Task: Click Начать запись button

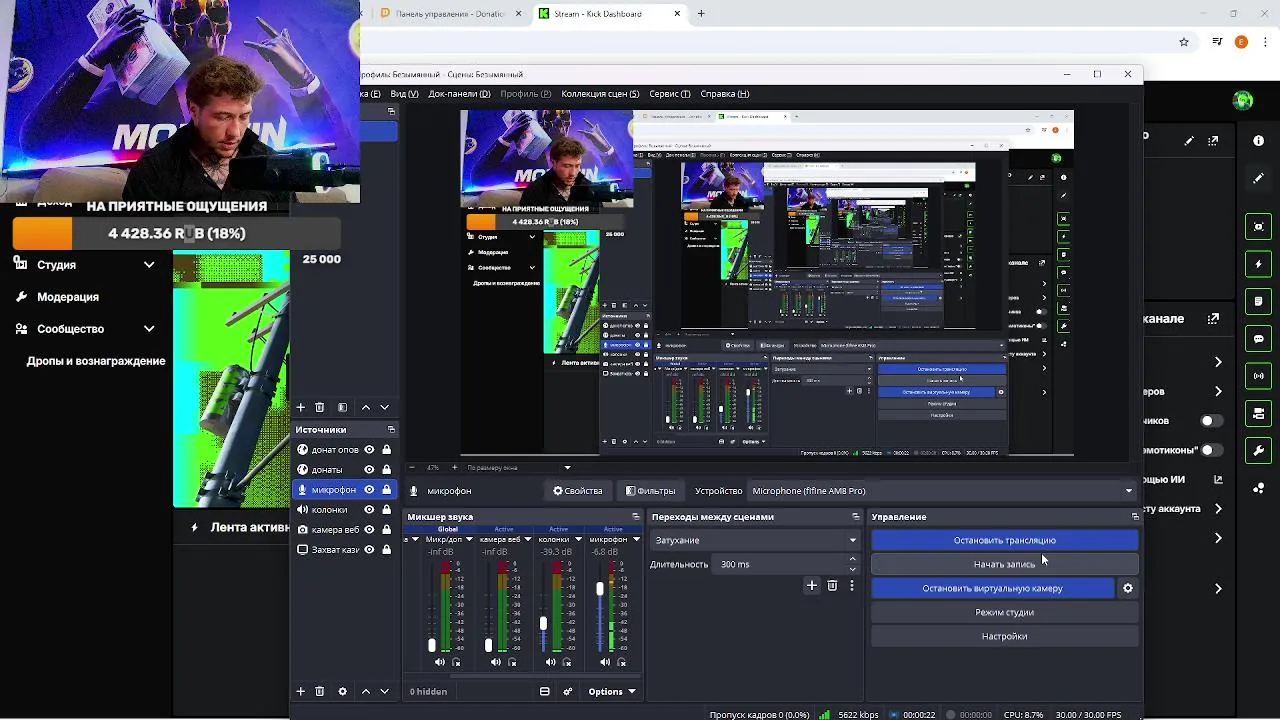Action: pyautogui.click(x=1004, y=564)
